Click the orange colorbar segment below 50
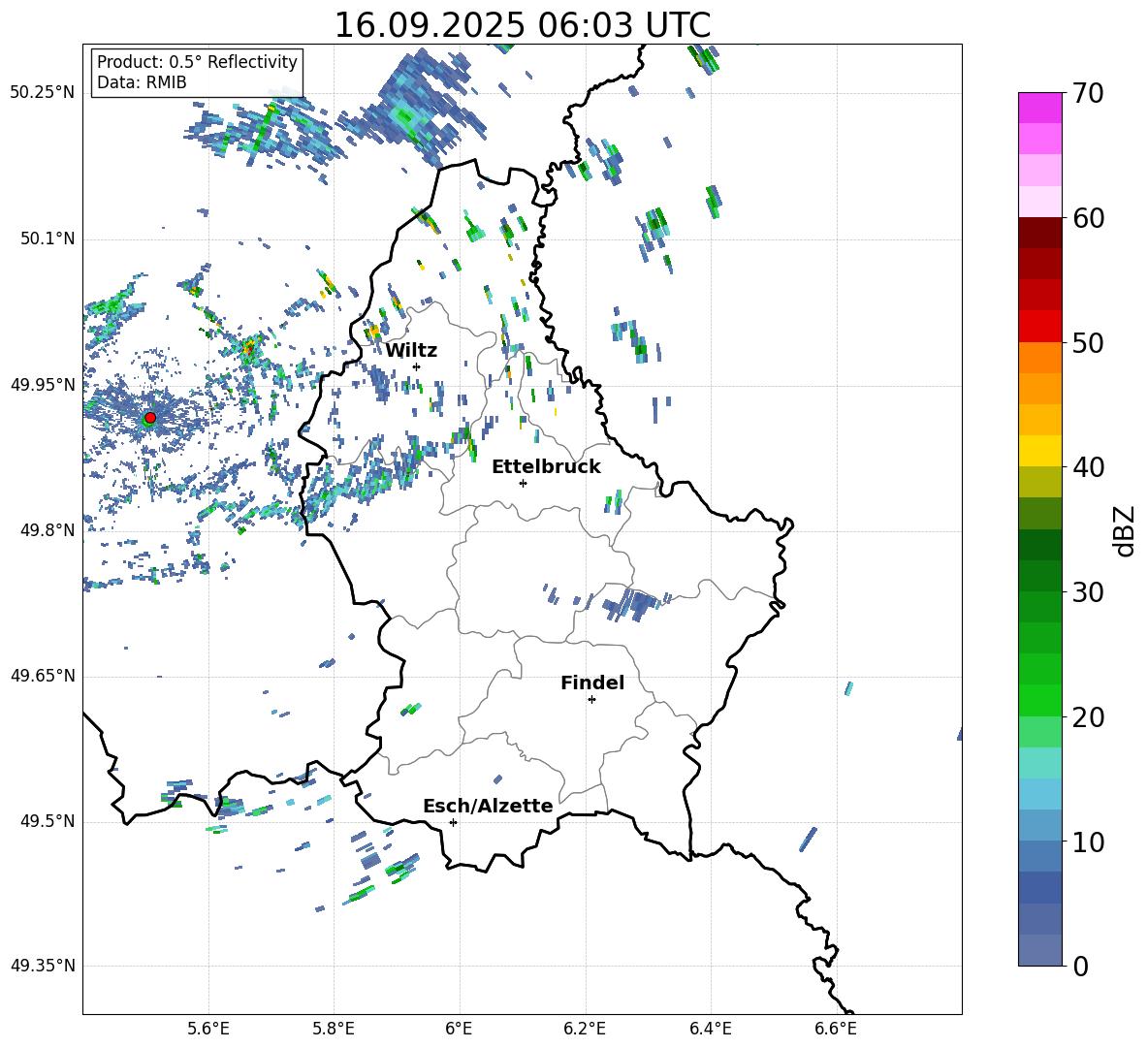This screenshot has height=1048, width=1148. coord(1040,358)
